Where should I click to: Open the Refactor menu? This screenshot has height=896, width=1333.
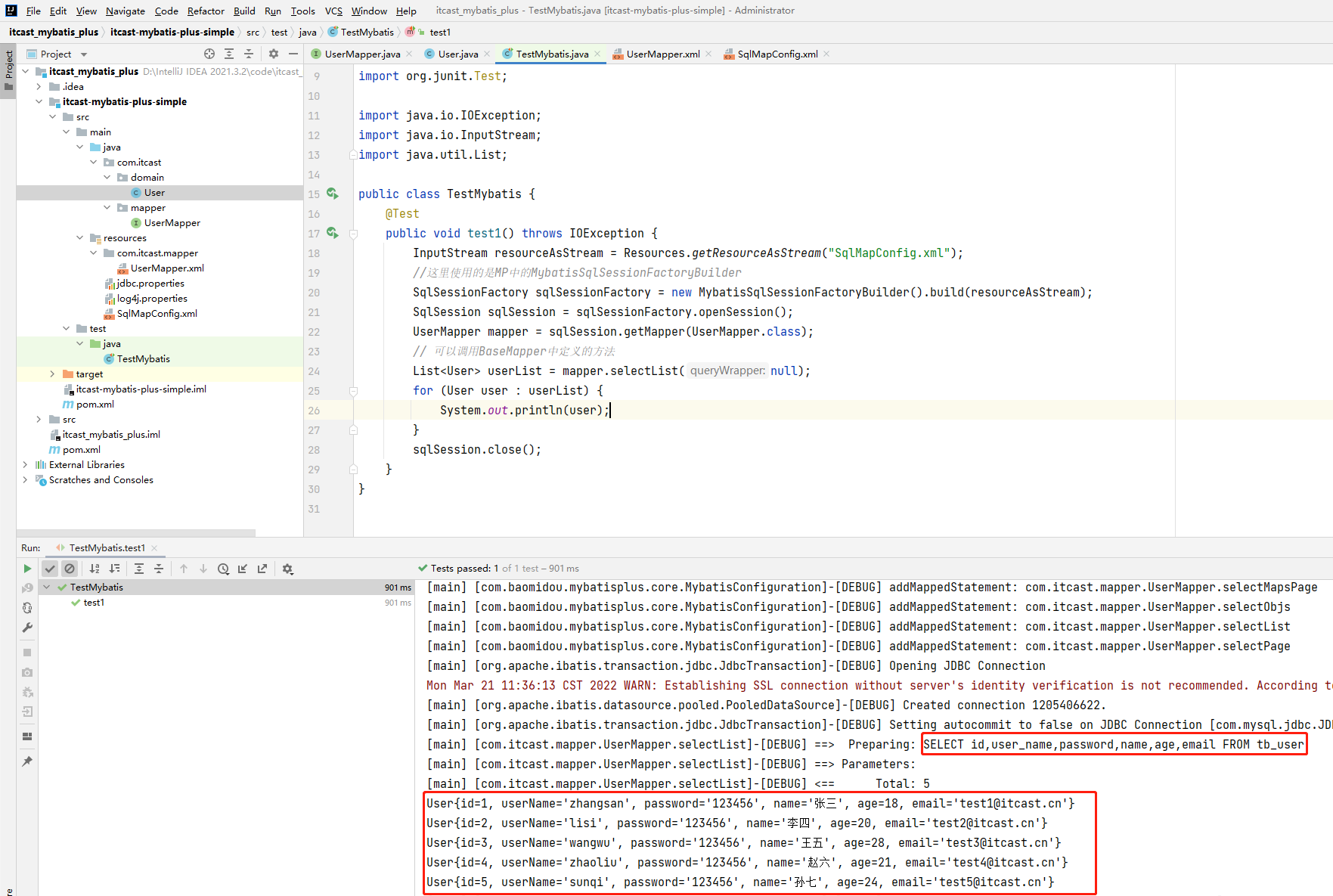(206, 11)
